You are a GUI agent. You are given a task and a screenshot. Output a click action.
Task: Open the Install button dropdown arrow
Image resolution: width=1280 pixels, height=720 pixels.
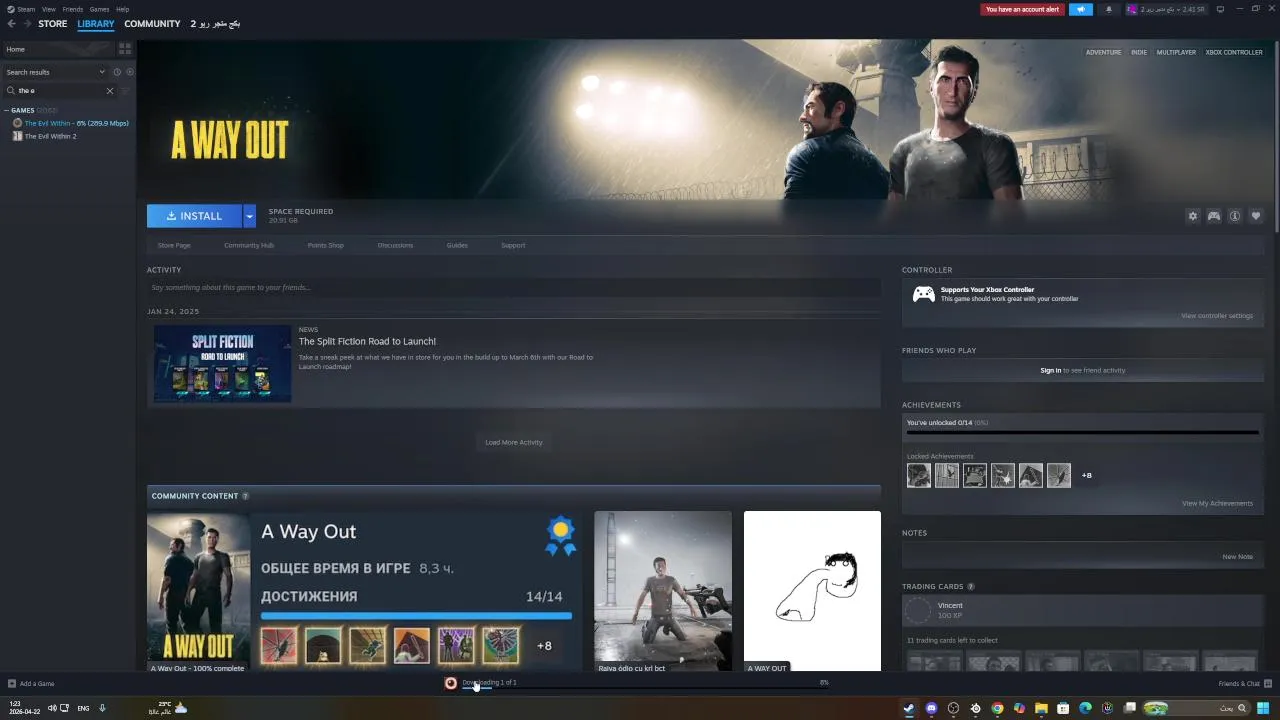click(249, 216)
